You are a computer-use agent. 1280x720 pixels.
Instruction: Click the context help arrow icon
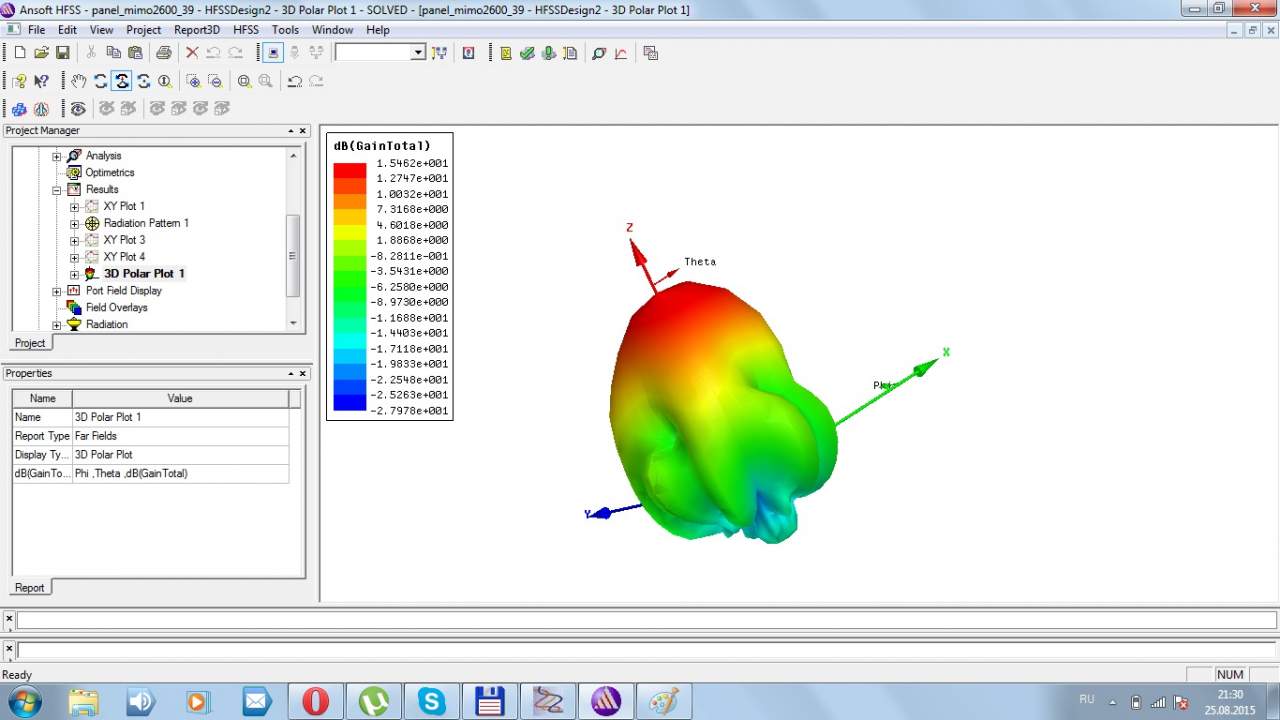pos(41,81)
